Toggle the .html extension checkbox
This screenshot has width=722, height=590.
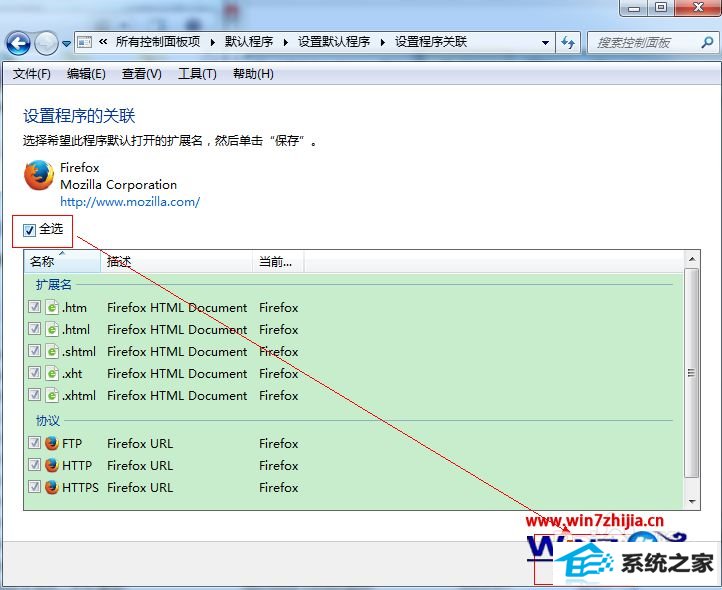click(35, 330)
